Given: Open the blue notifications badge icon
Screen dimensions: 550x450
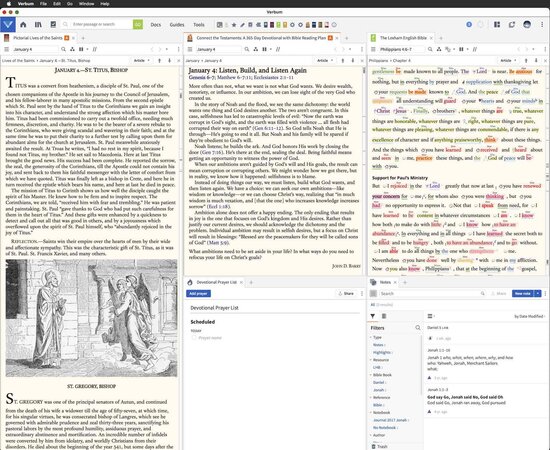Looking at the screenshot, I should click(x=469, y=25).
